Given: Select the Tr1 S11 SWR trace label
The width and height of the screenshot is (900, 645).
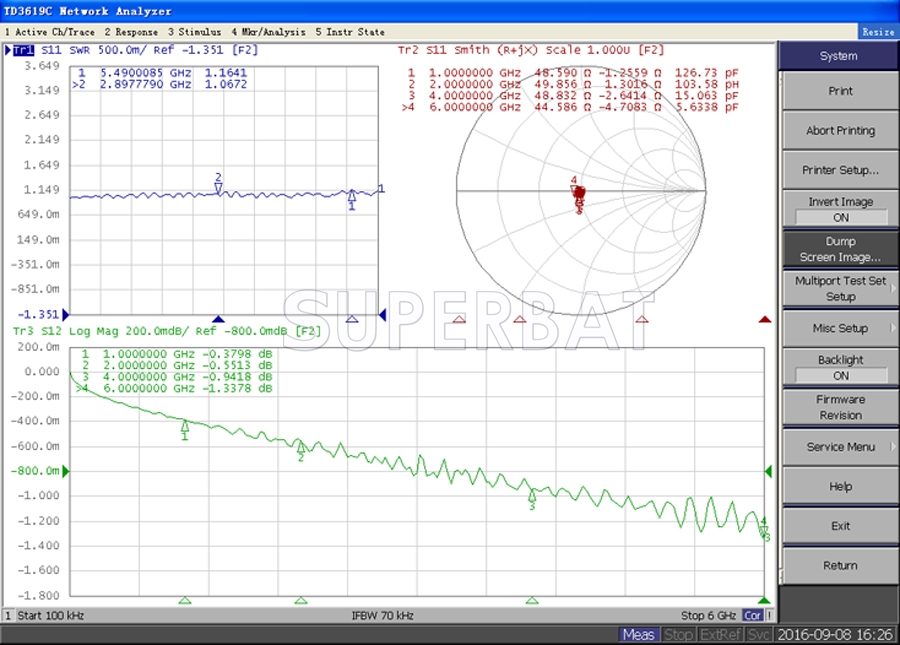Looking at the screenshot, I should 135,50.
